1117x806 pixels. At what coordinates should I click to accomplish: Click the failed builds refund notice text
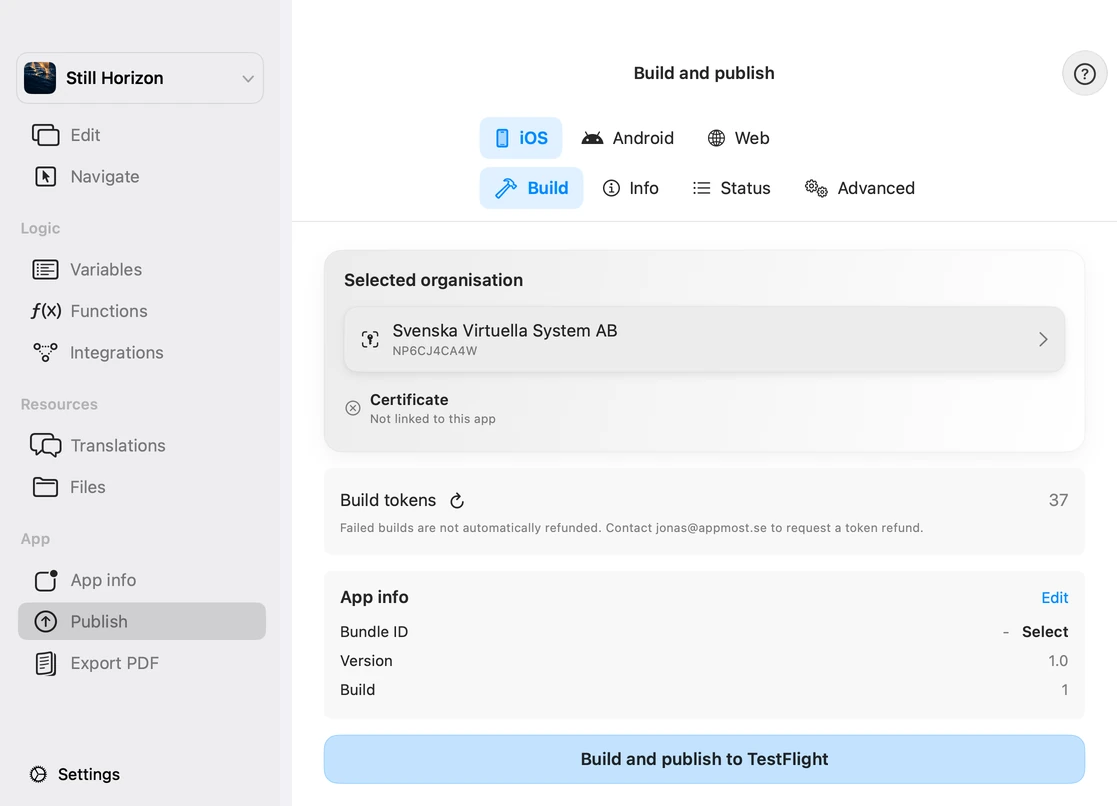(x=631, y=528)
